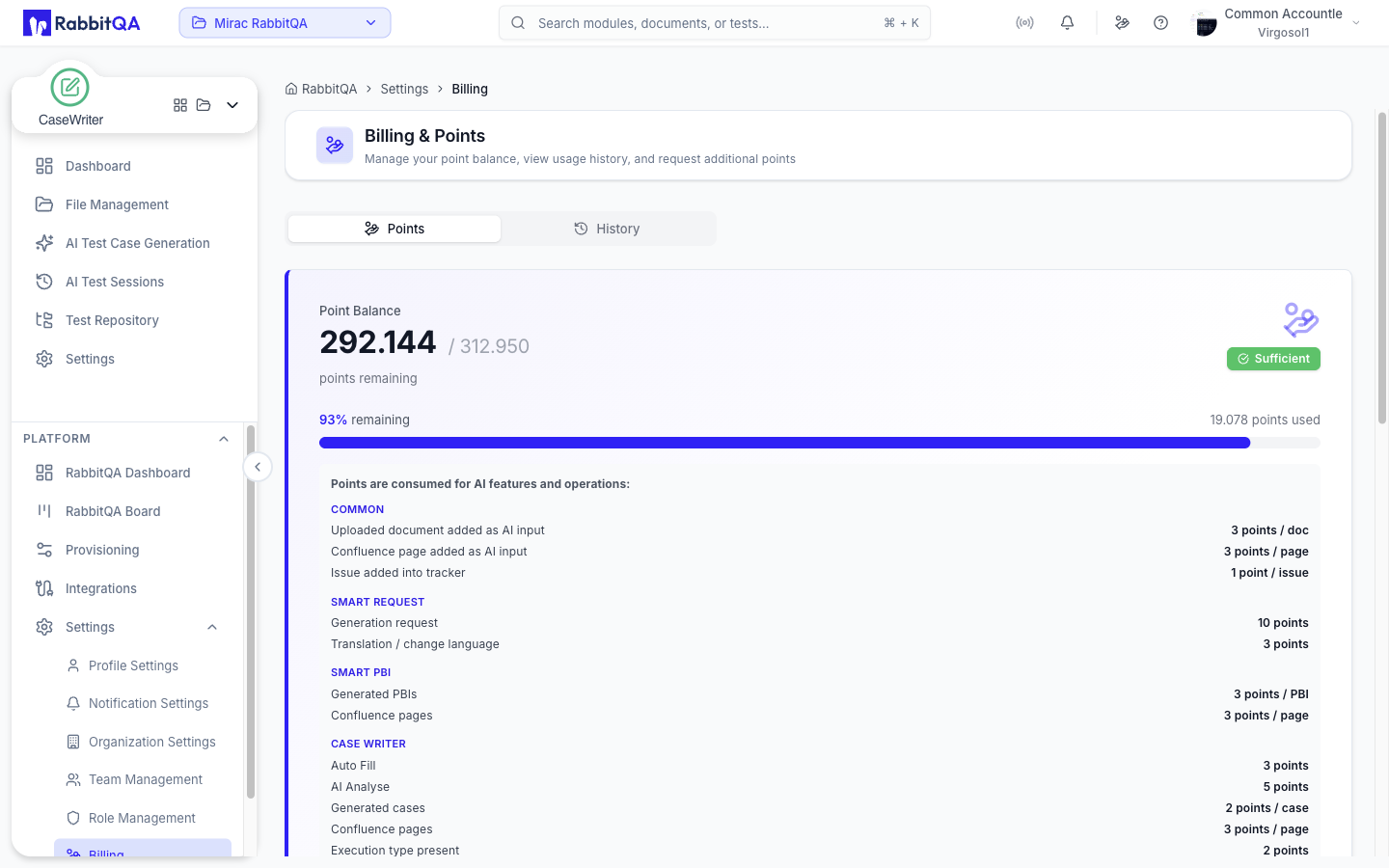Click the RabbitQA logo in header
1389x868 pixels.
(82, 23)
